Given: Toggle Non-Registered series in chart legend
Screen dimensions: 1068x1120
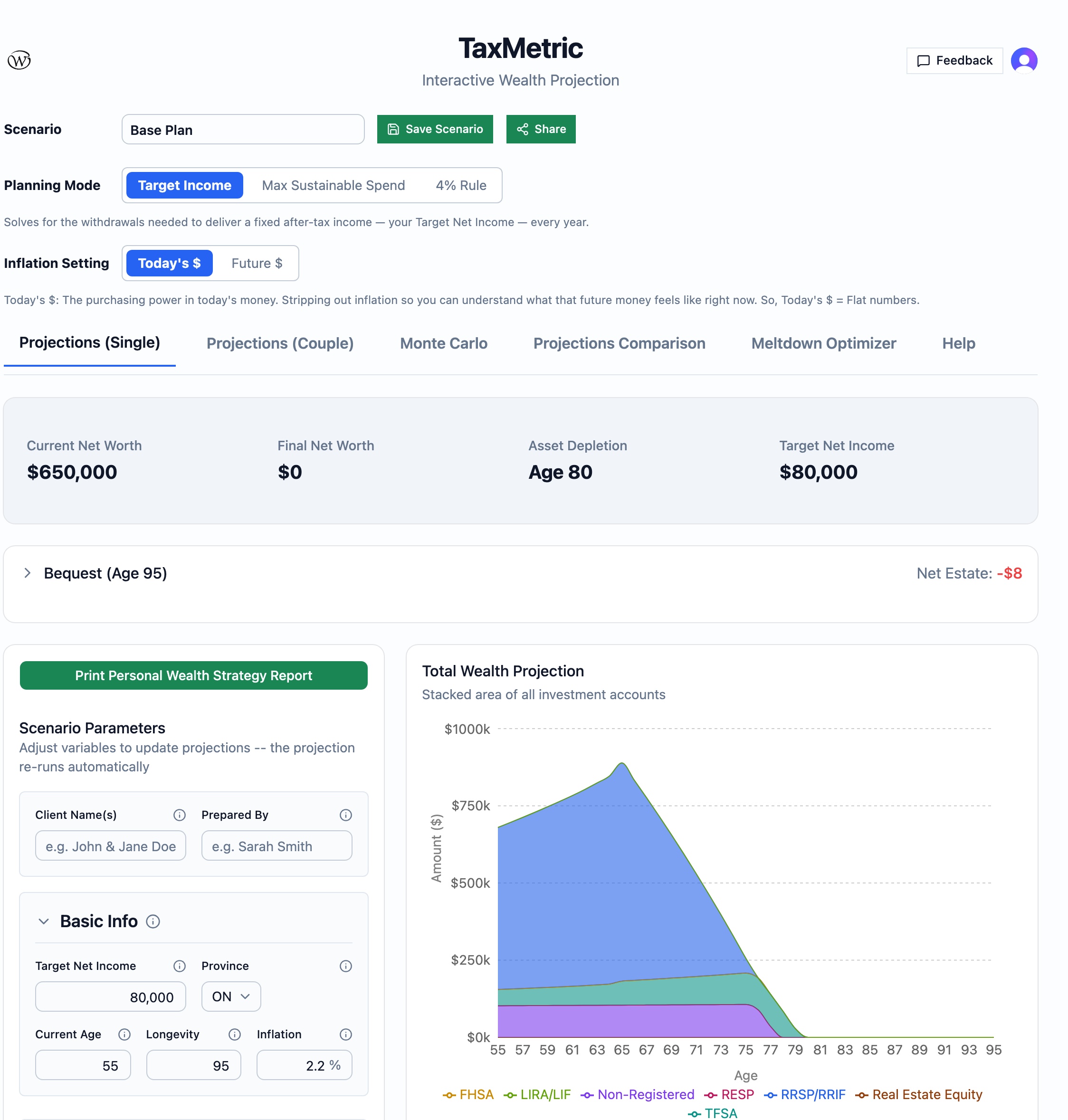Looking at the screenshot, I should (637, 1094).
